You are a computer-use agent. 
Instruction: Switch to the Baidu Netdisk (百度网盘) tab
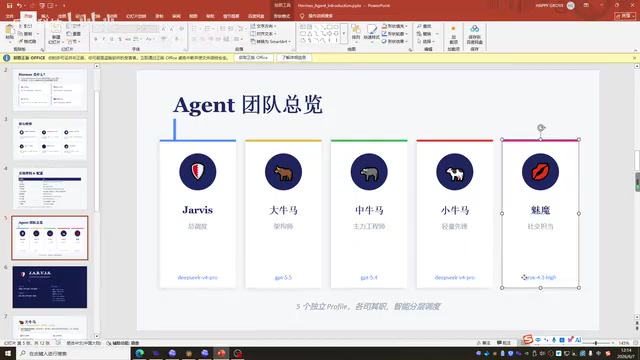point(256,16)
